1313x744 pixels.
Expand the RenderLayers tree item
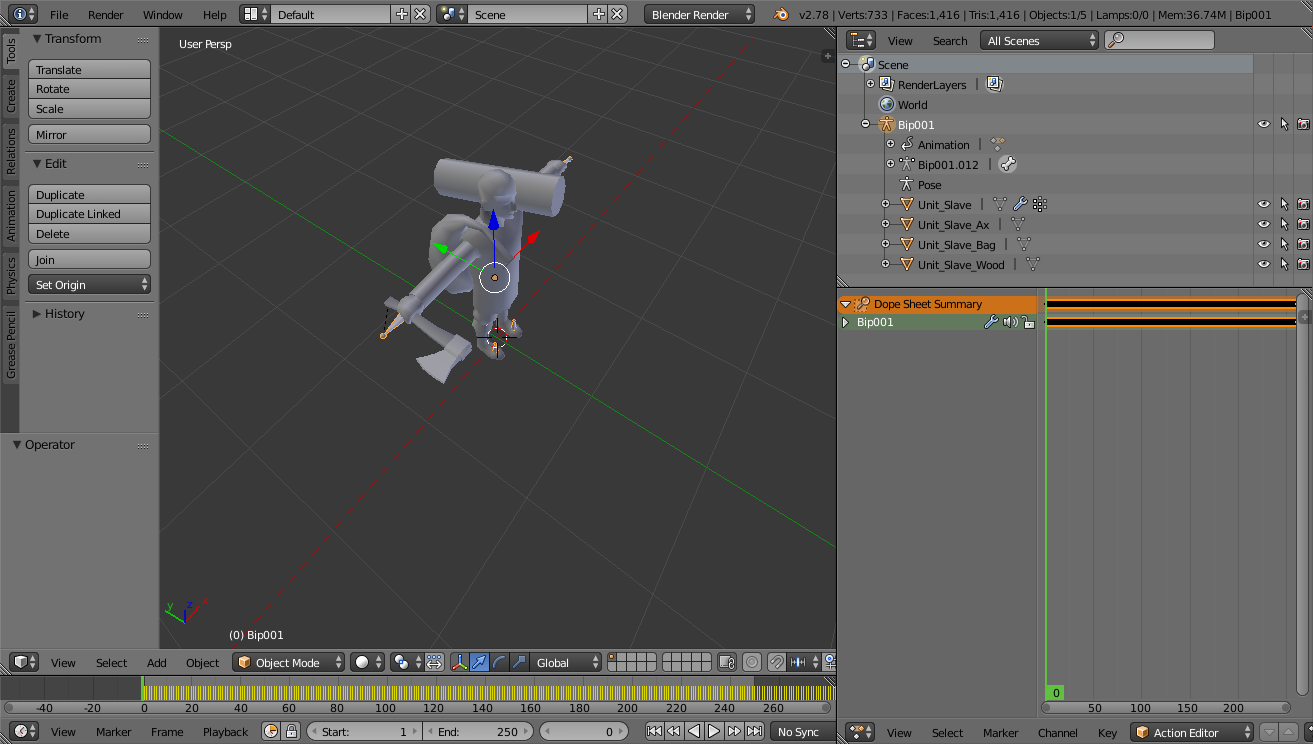870,84
